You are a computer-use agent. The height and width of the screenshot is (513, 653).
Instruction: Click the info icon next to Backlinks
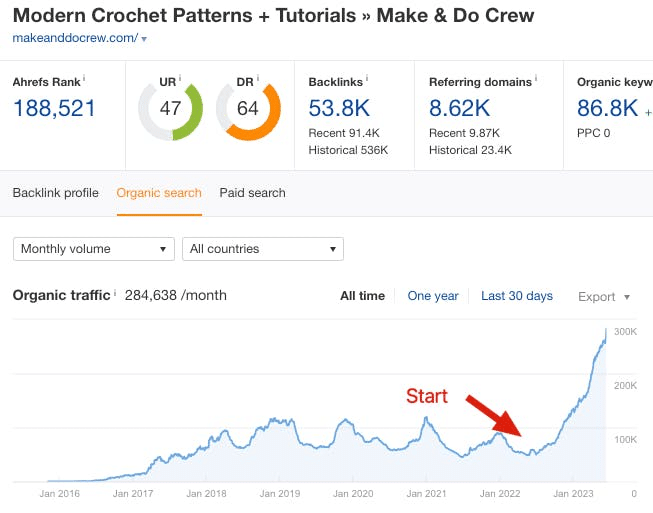click(x=367, y=78)
